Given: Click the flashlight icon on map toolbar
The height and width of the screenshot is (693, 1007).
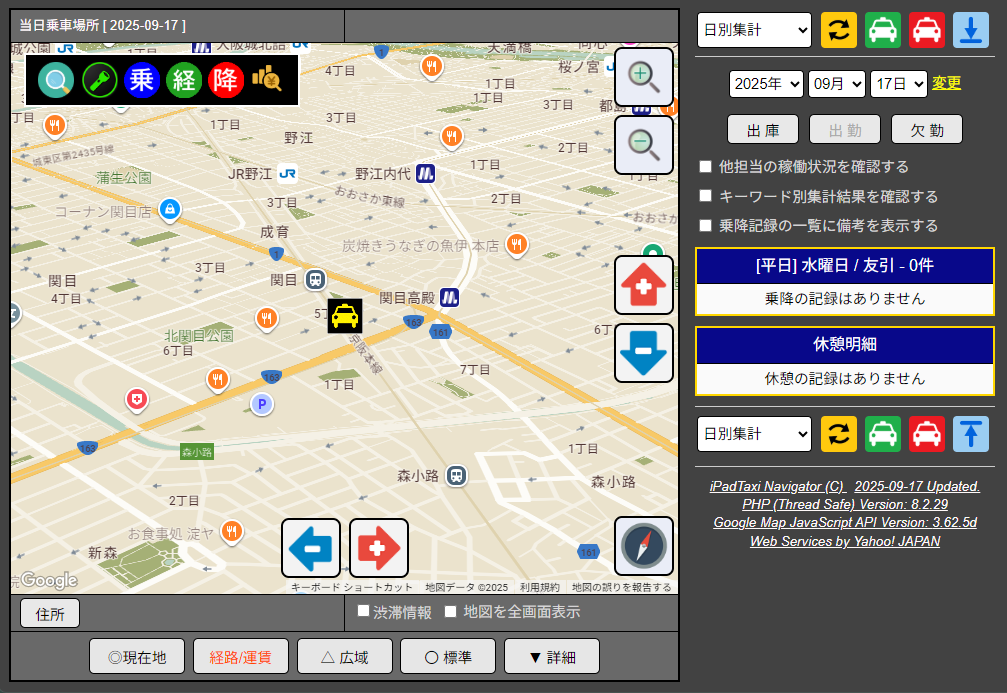Looking at the screenshot, I should [99, 80].
